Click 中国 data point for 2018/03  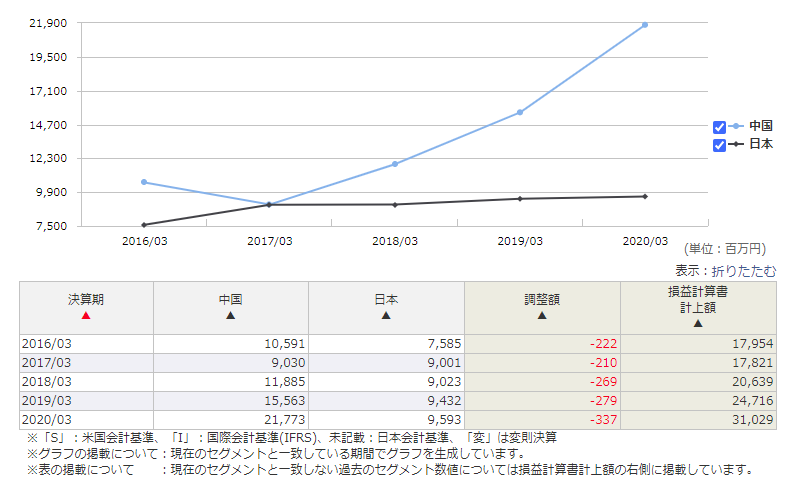pyautogui.click(x=395, y=164)
